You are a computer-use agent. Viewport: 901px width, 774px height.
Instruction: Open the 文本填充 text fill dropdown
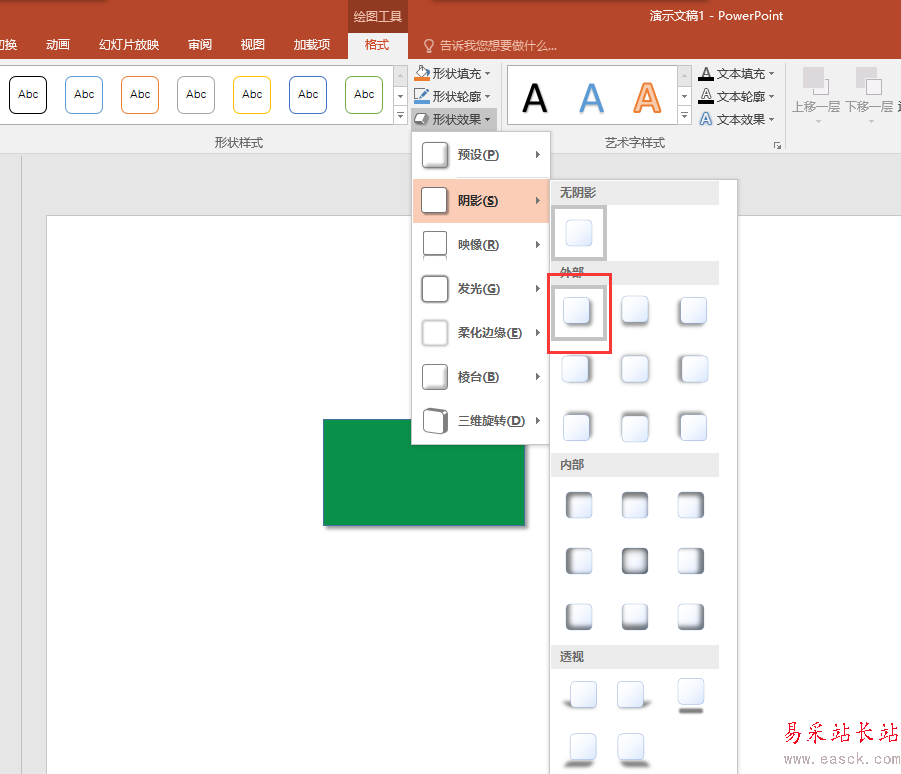736,74
